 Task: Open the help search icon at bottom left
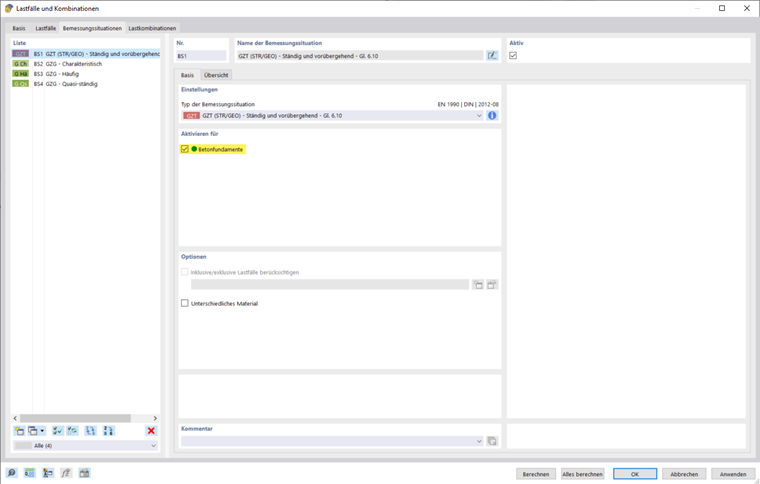coord(12,473)
